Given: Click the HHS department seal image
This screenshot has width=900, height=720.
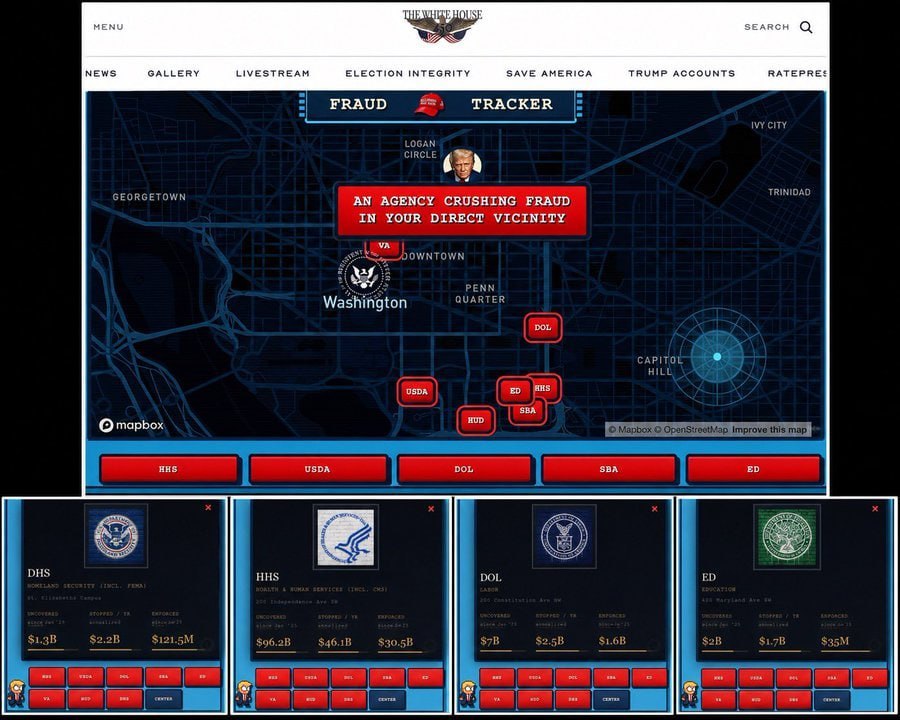Looking at the screenshot, I should tap(346, 536).
